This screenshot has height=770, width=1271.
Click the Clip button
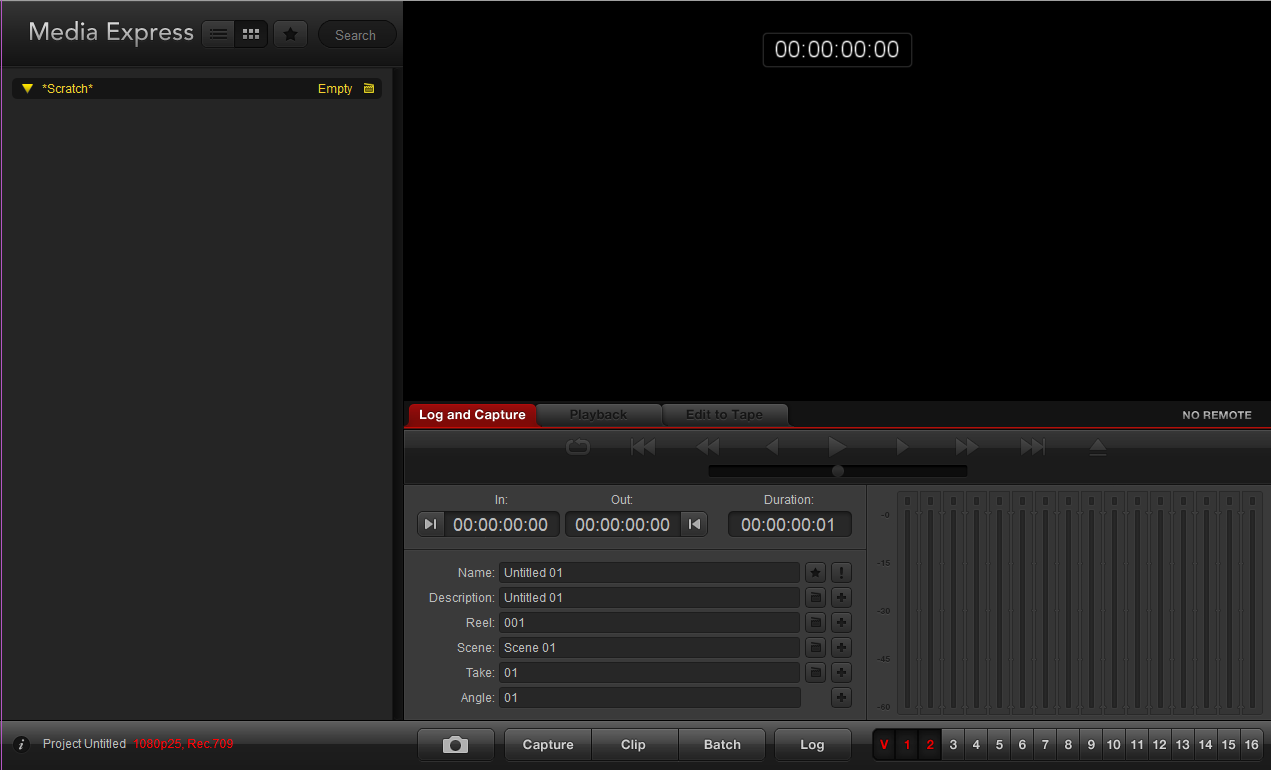(634, 745)
